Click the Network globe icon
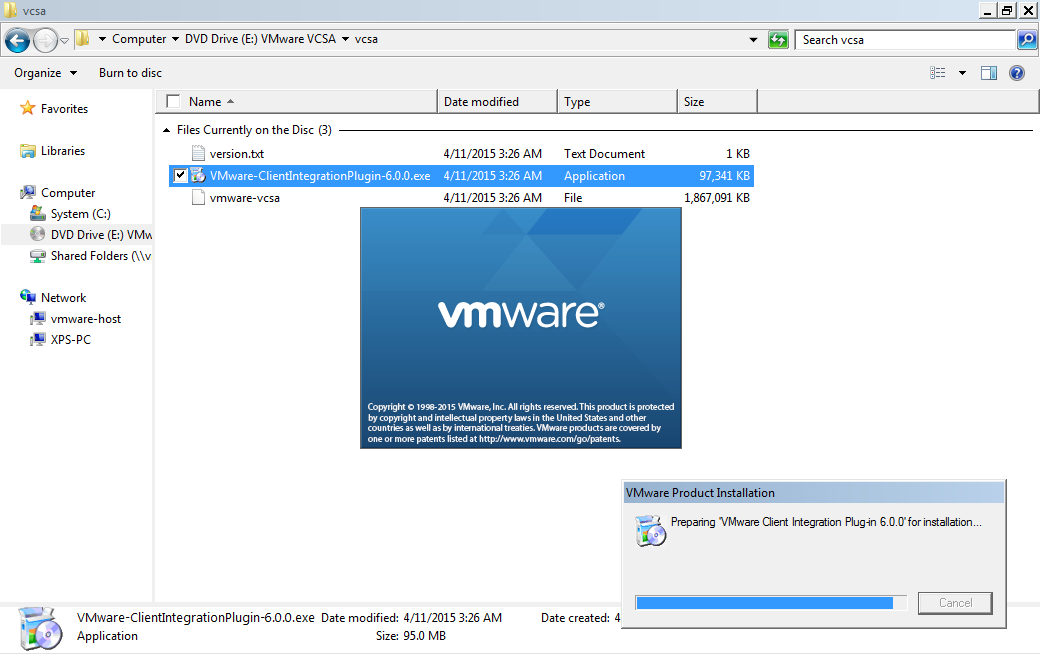 [28, 296]
